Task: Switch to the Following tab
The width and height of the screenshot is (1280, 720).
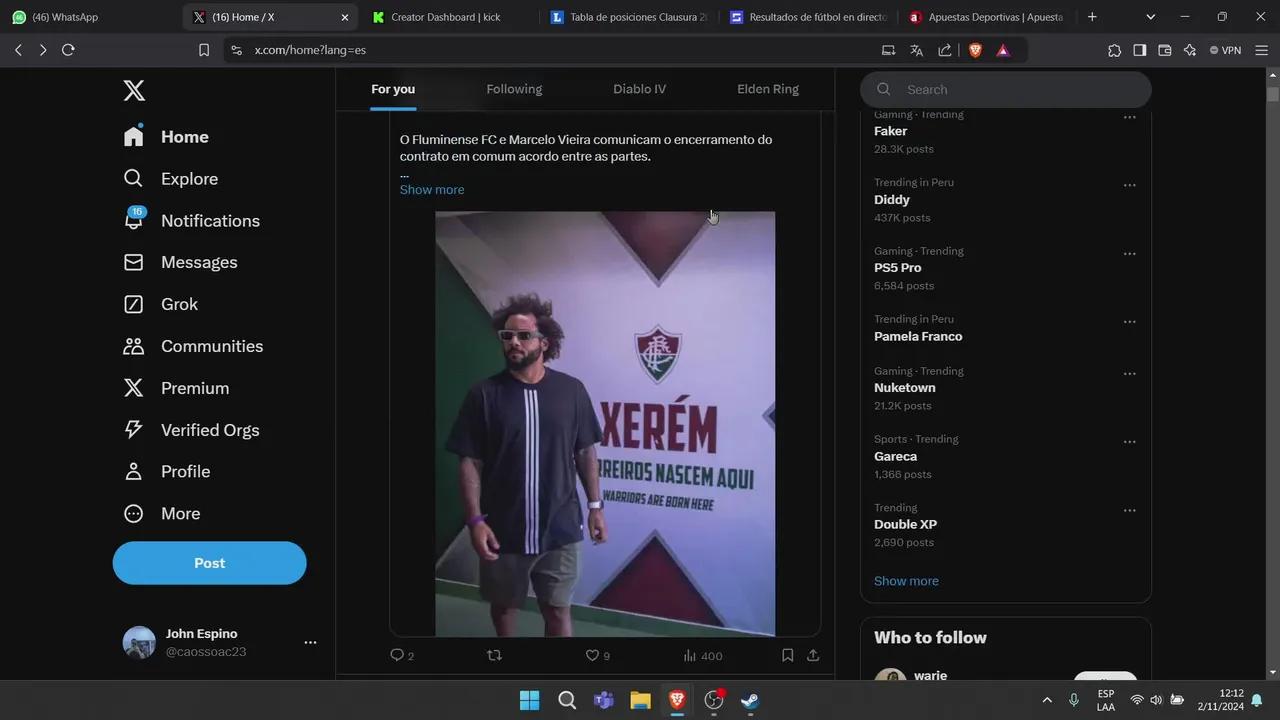Action: tap(514, 89)
